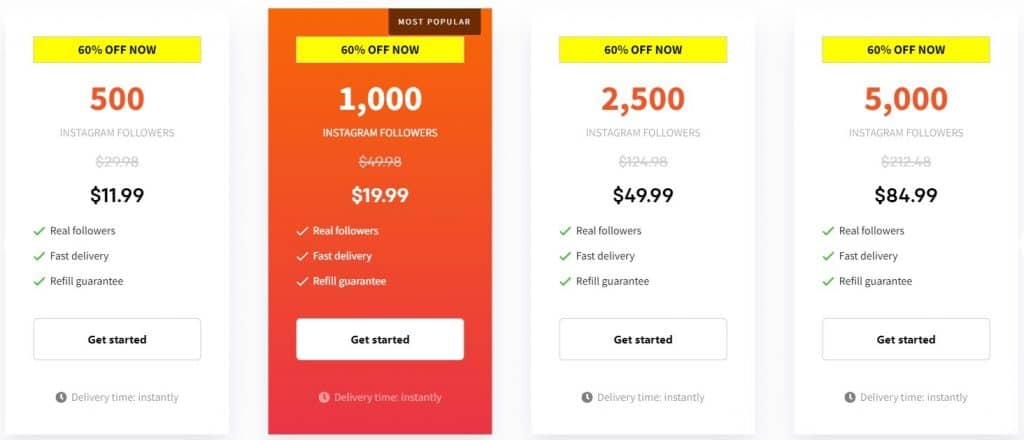Select the $19.99 price in popular plan

pyautogui.click(x=380, y=195)
